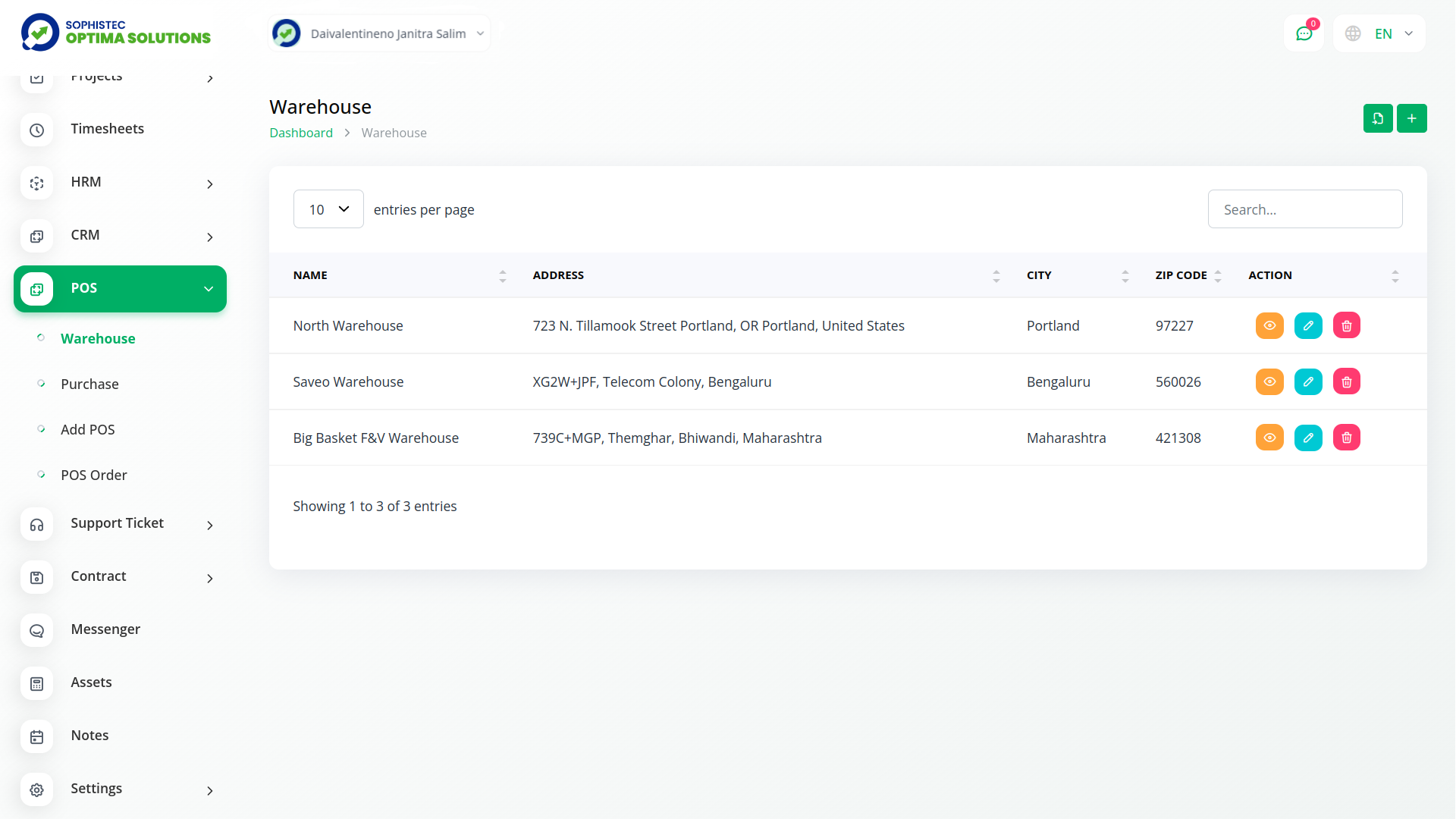Viewport: 1456px width, 819px height.
Task: Open the Messenger sidebar link
Action: [105, 629]
